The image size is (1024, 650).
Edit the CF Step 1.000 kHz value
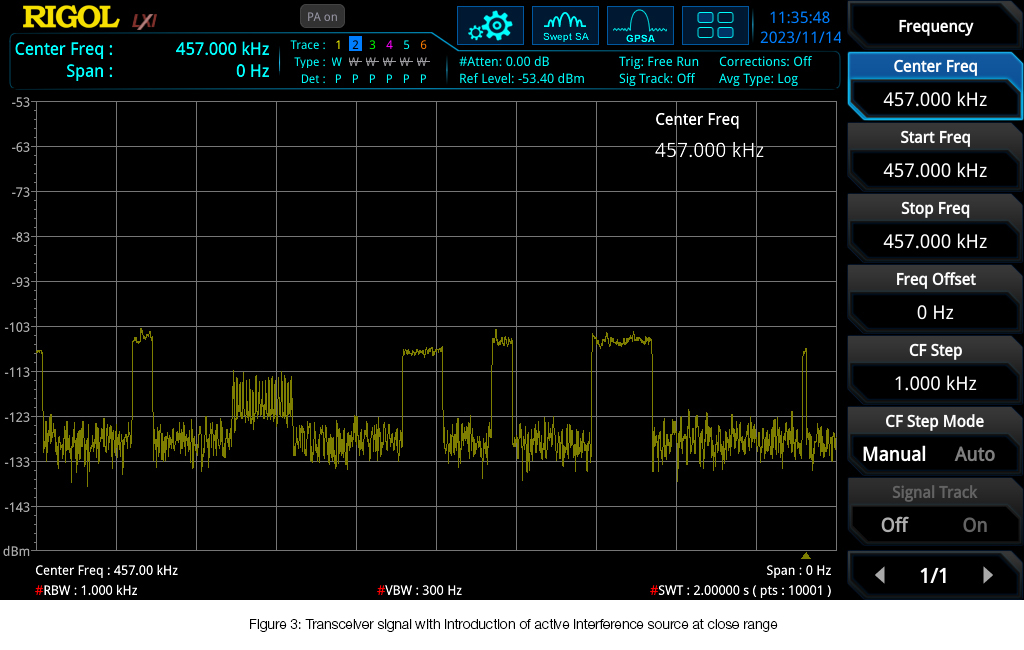935,383
